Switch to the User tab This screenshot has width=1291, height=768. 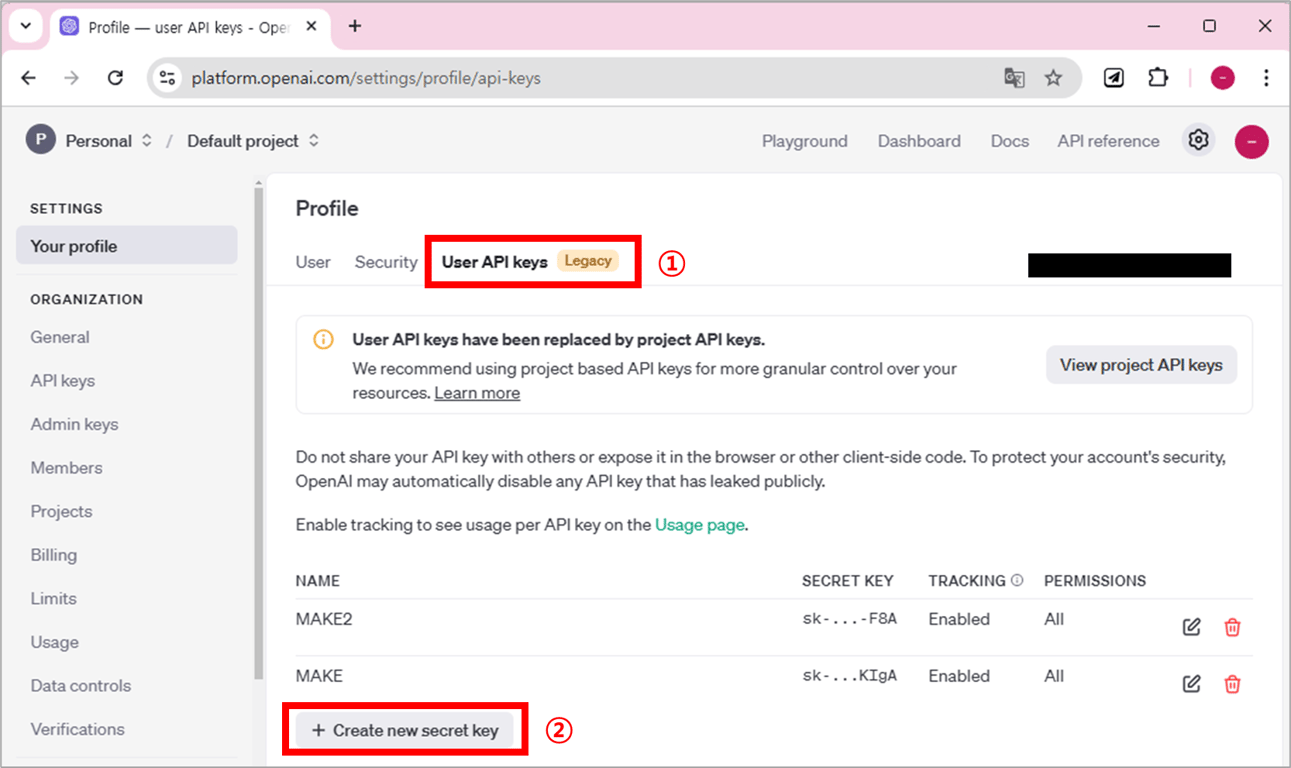313,262
